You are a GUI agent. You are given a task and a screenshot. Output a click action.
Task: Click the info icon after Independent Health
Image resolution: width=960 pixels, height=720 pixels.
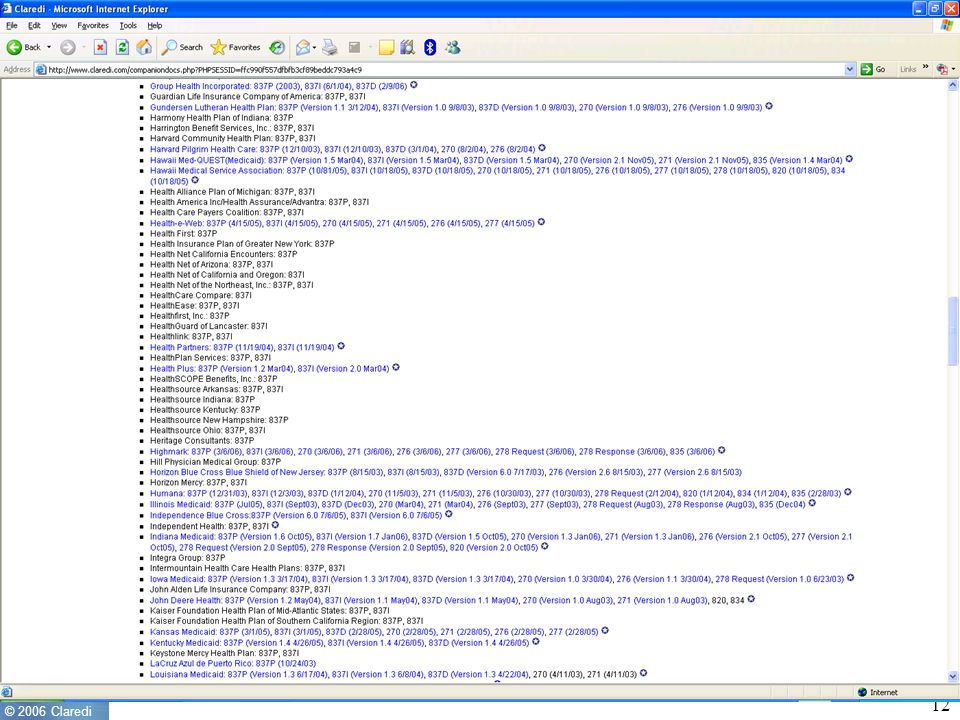click(x=276, y=525)
